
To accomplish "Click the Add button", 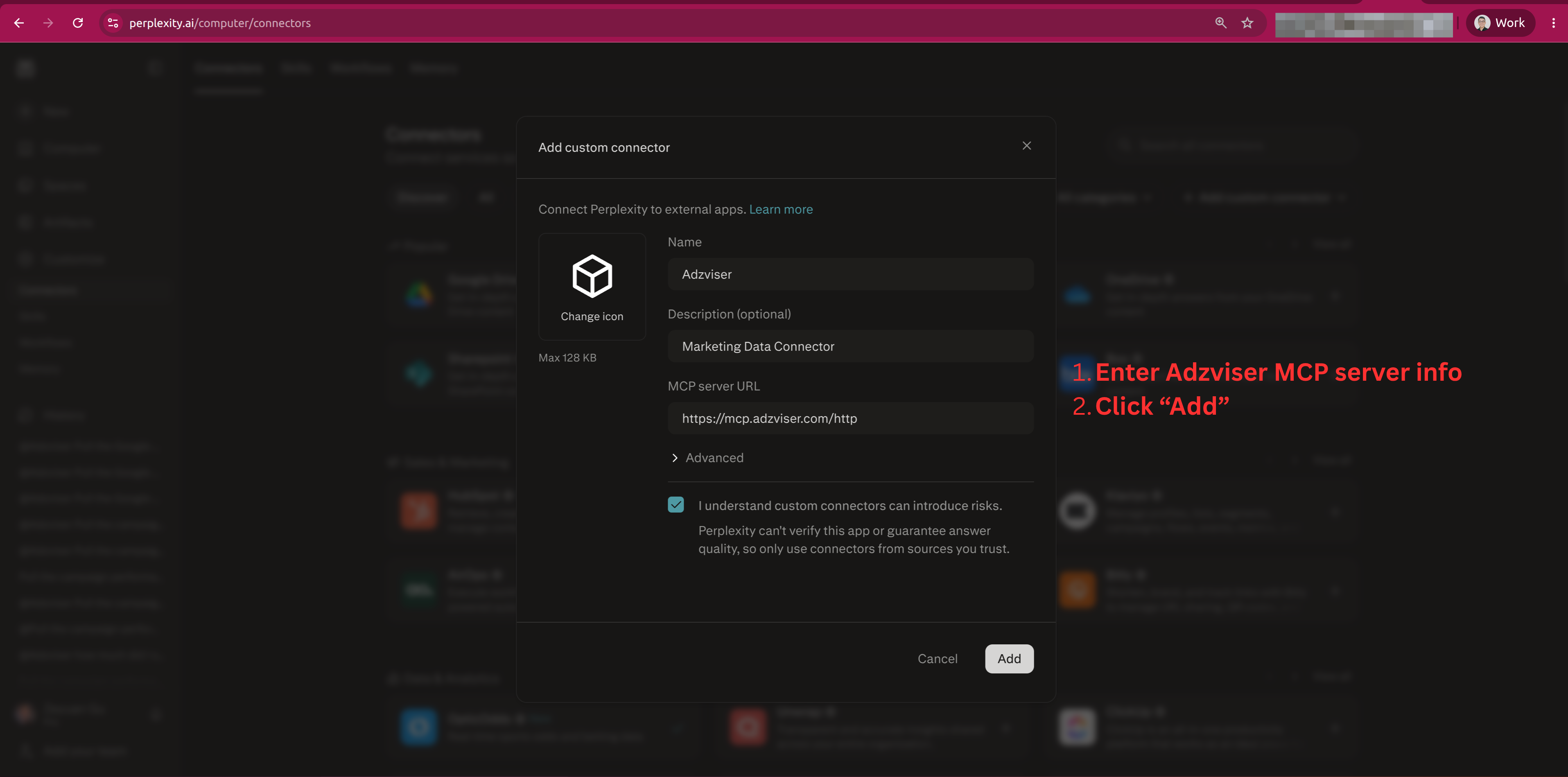I will tap(1009, 659).
